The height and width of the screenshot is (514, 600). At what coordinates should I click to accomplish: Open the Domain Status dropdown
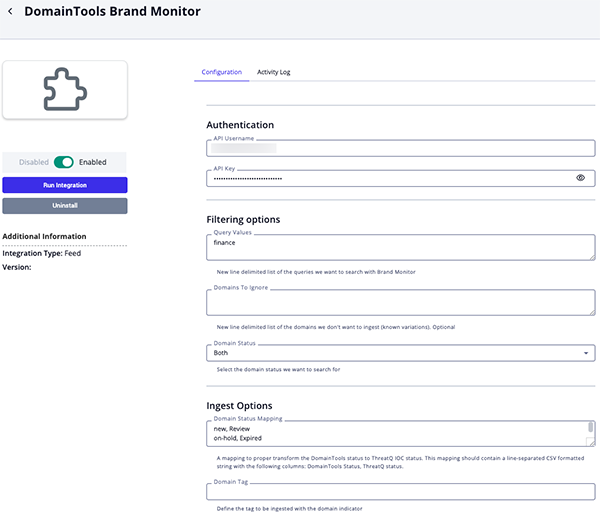tap(401, 353)
